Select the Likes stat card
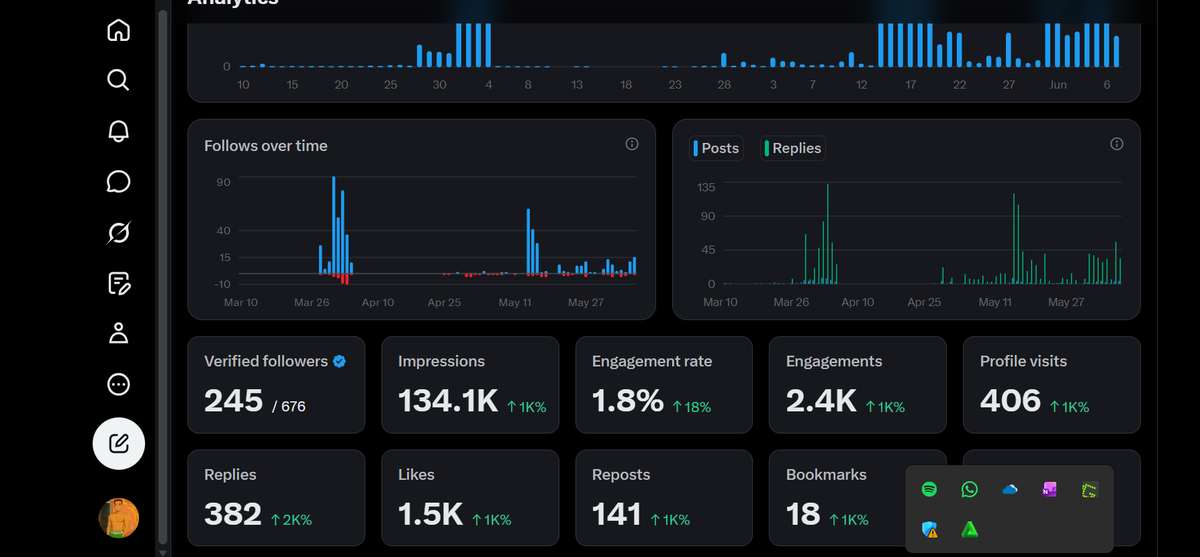The height and width of the screenshot is (557, 1200). tap(470, 498)
